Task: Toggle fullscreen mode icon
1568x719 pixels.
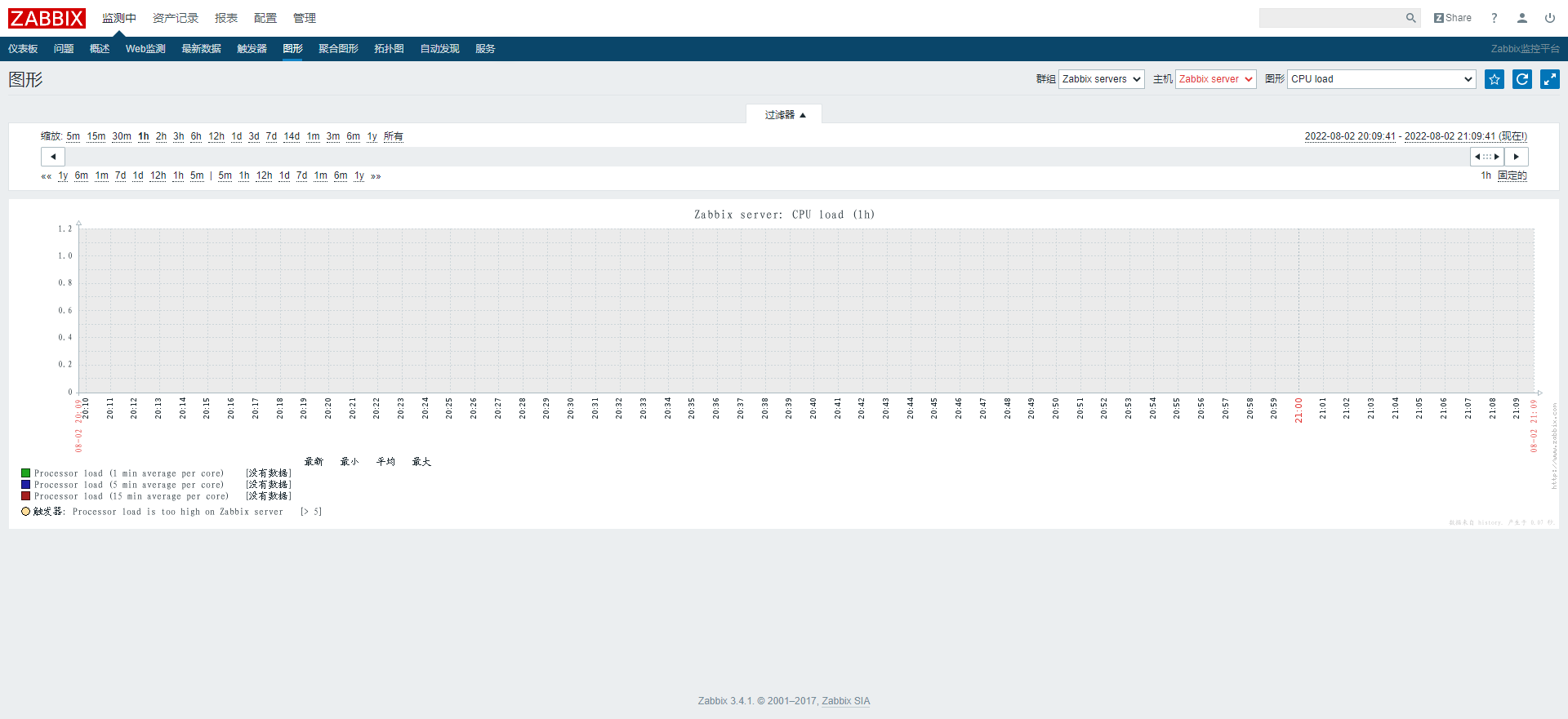Action: pyautogui.click(x=1550, y=79)
